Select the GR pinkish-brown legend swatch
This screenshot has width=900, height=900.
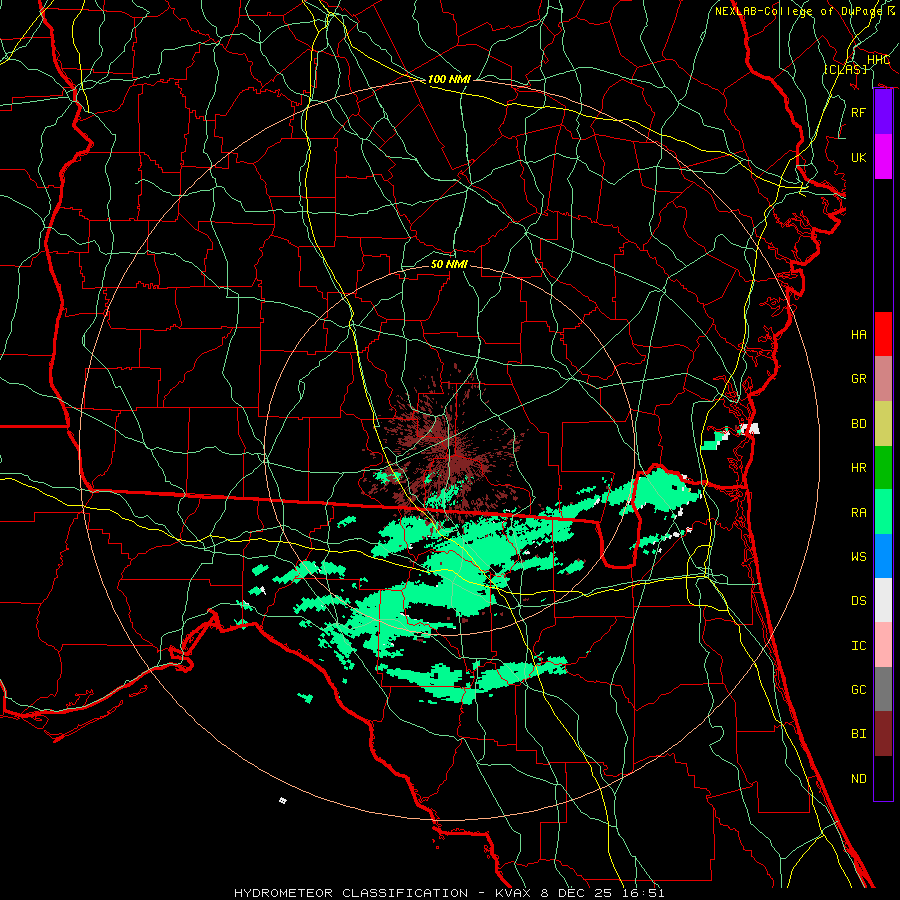pos(883,379)
